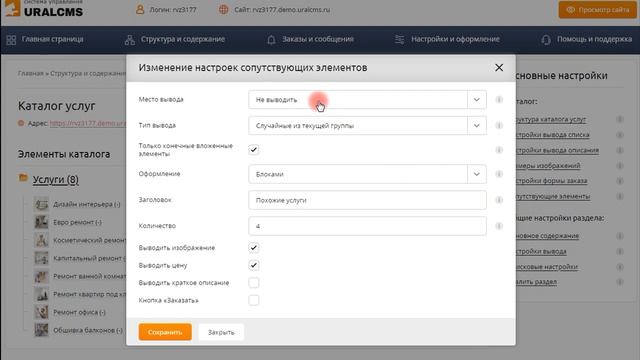Click the Сохранить button
Image resolution: width=640 pixels, height=360 pixels.
[165, 332]
